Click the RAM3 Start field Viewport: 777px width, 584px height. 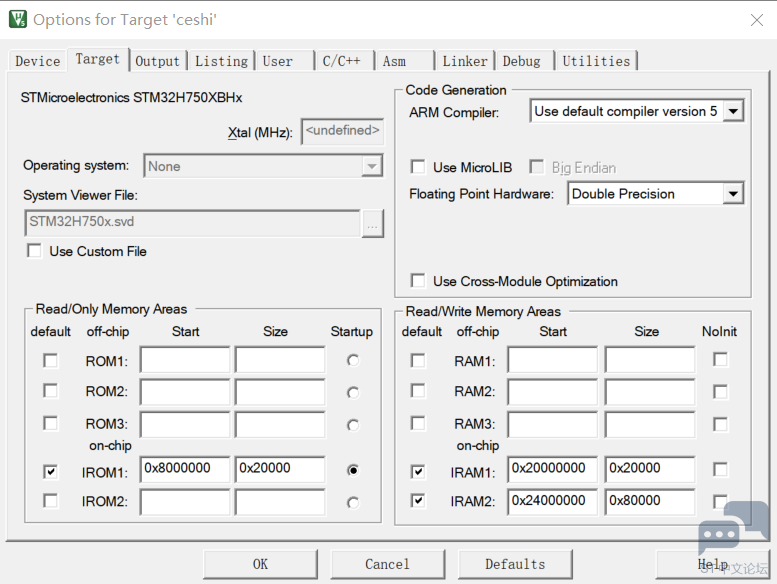pyautogui.click(x=553, y=425)
